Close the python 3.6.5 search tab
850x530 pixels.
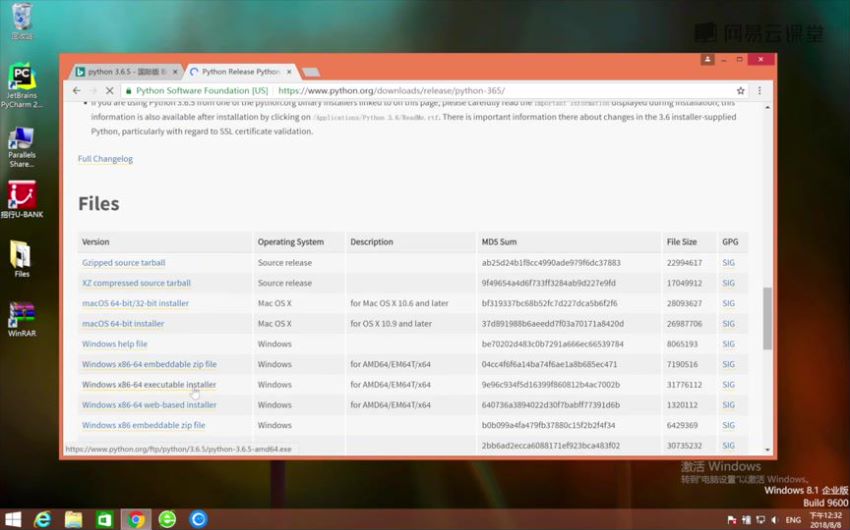[175, 72]
